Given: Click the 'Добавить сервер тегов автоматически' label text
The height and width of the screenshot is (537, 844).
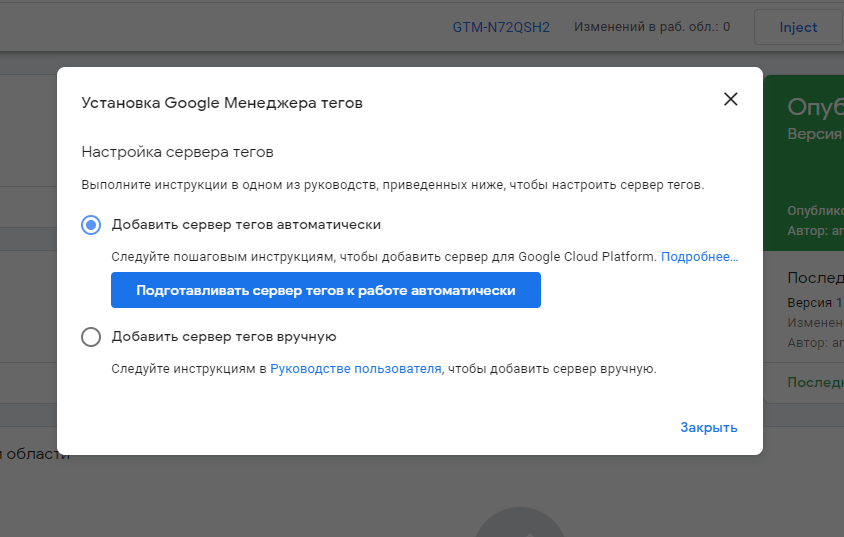Looking at the screenshot, I should coord(246,225).
